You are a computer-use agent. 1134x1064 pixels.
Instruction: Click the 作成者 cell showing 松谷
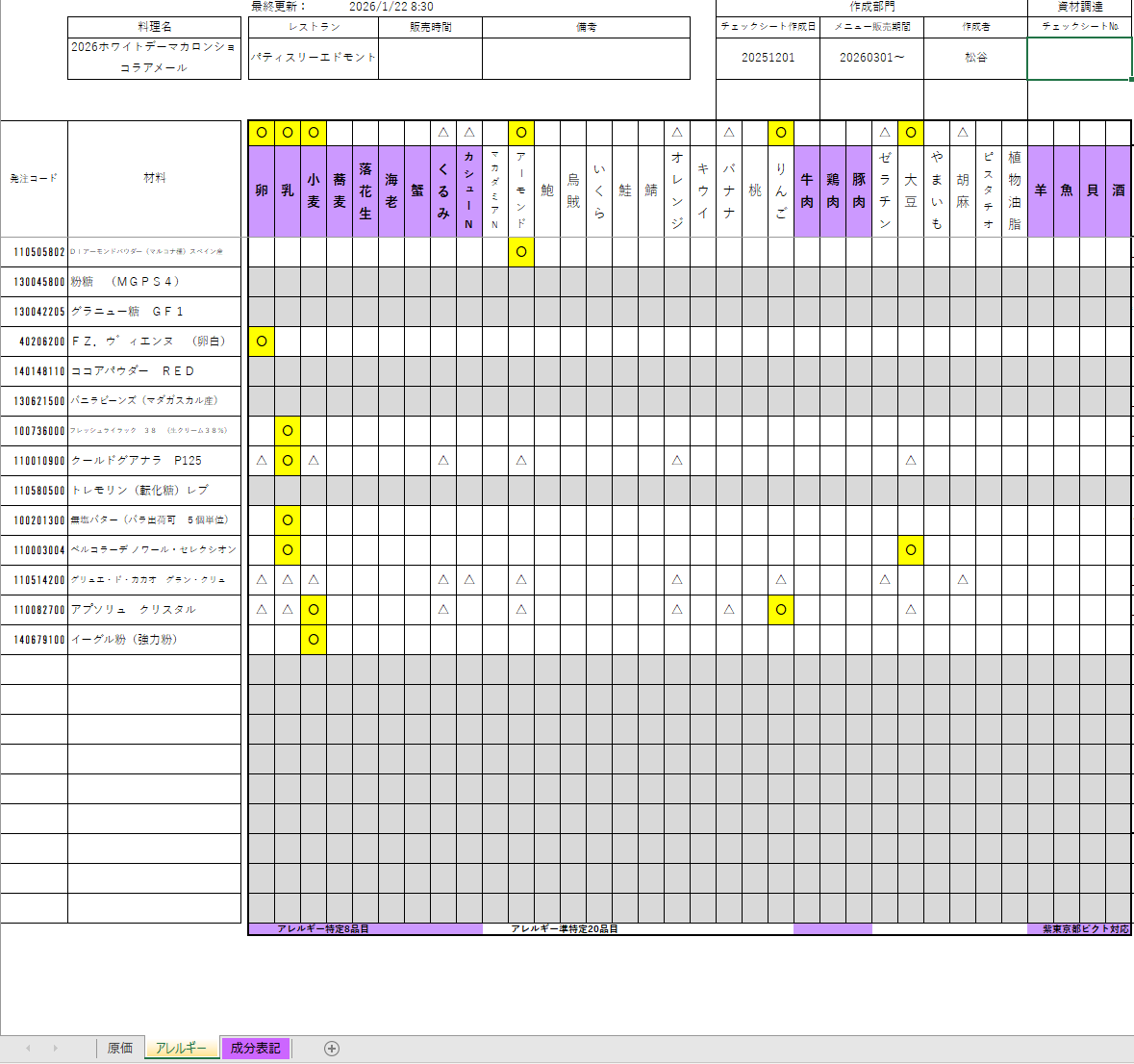pyautogui.click(x=975, y=58)
